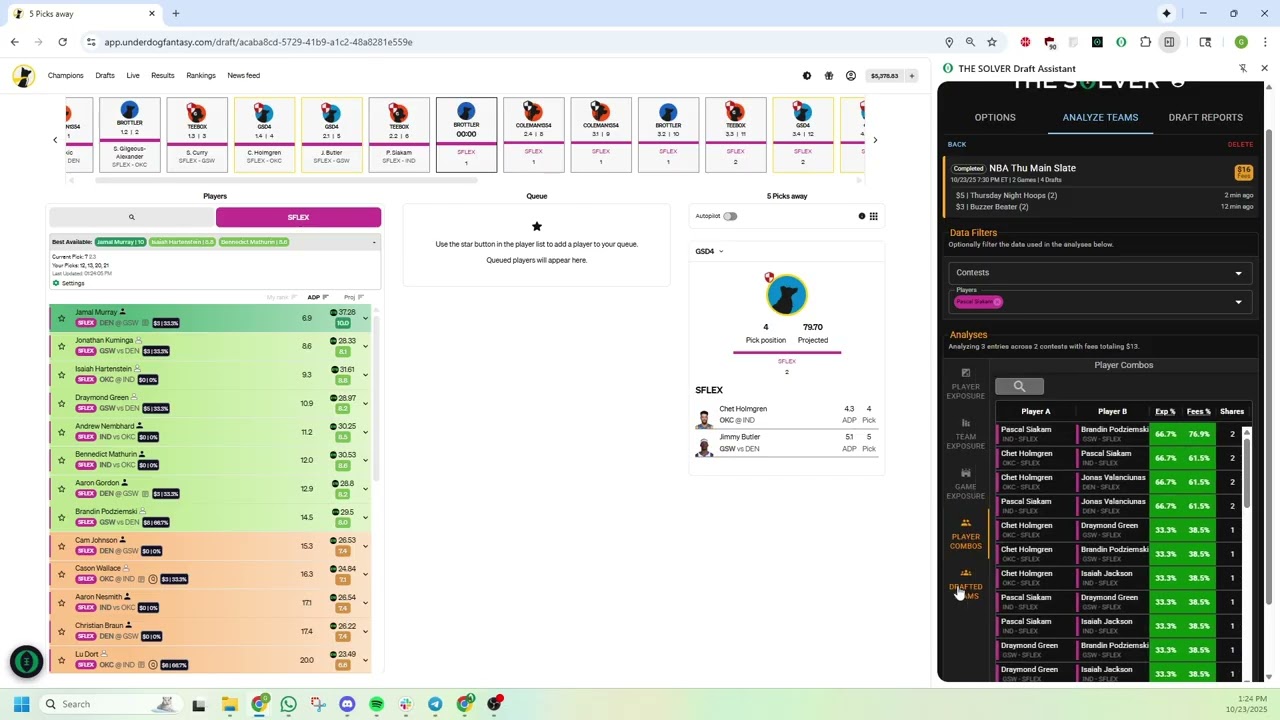The width and height of the screenshot is (1280, 720).
Task: Sort combos by Exp % column
Action: [1165, 412]
